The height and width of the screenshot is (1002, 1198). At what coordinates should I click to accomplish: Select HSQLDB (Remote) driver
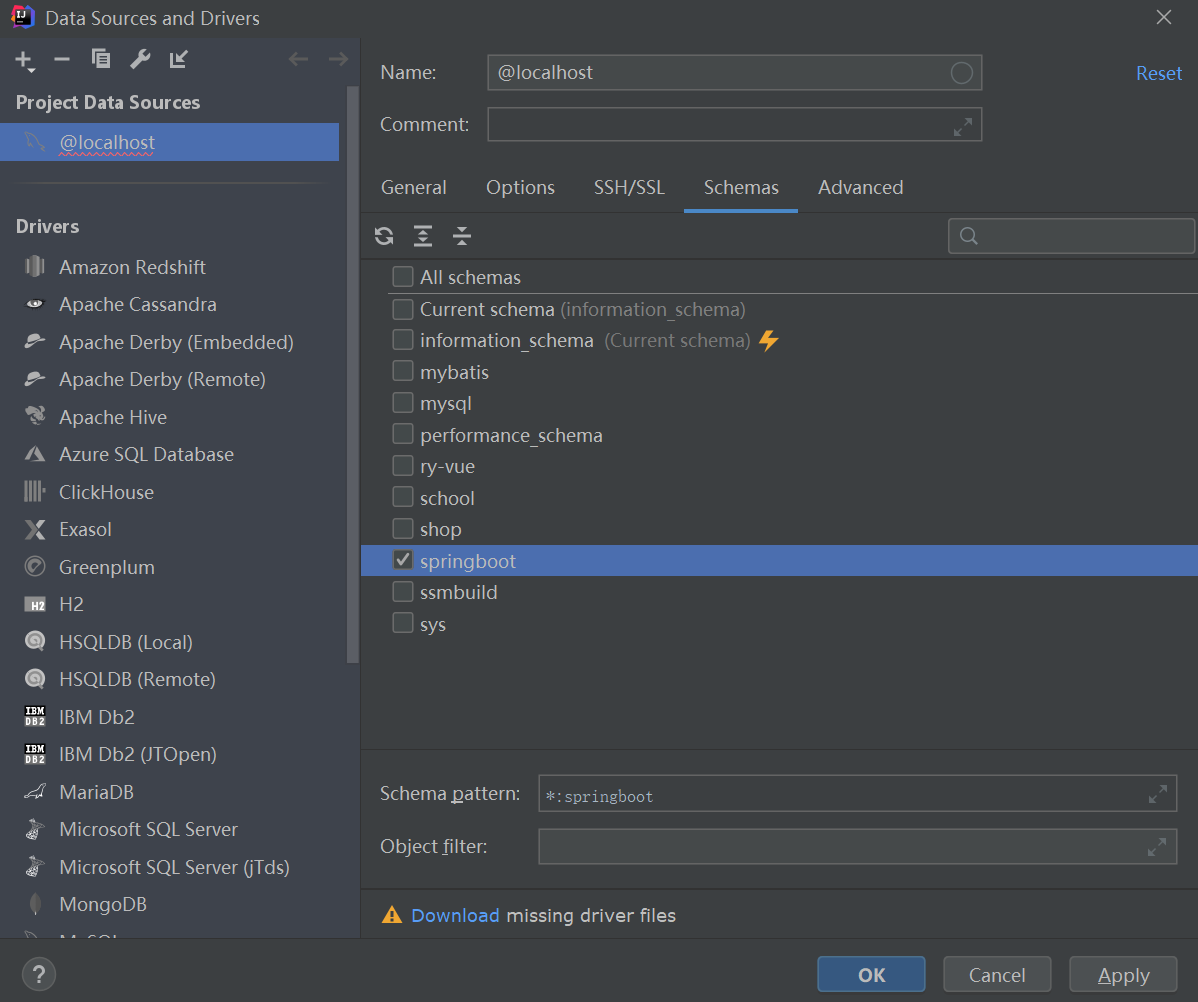tap(137, 679)
